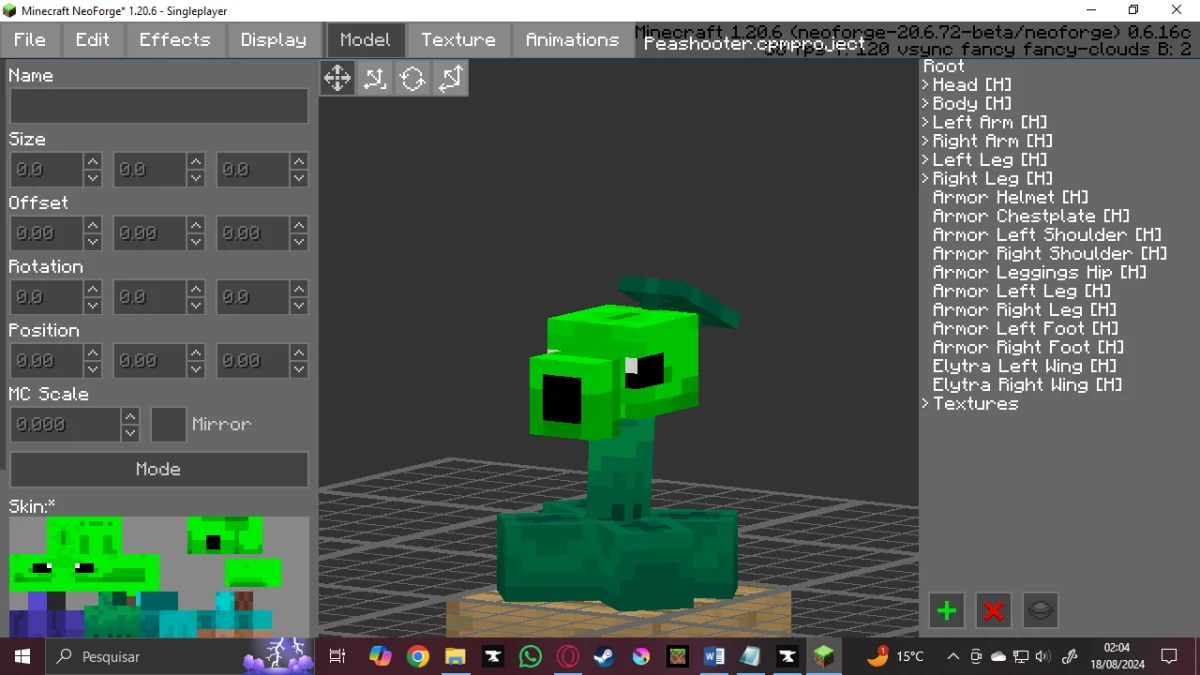Click the red X delete-element button
The width and height of the screenshot is (1200, 675).
point(993,610)
